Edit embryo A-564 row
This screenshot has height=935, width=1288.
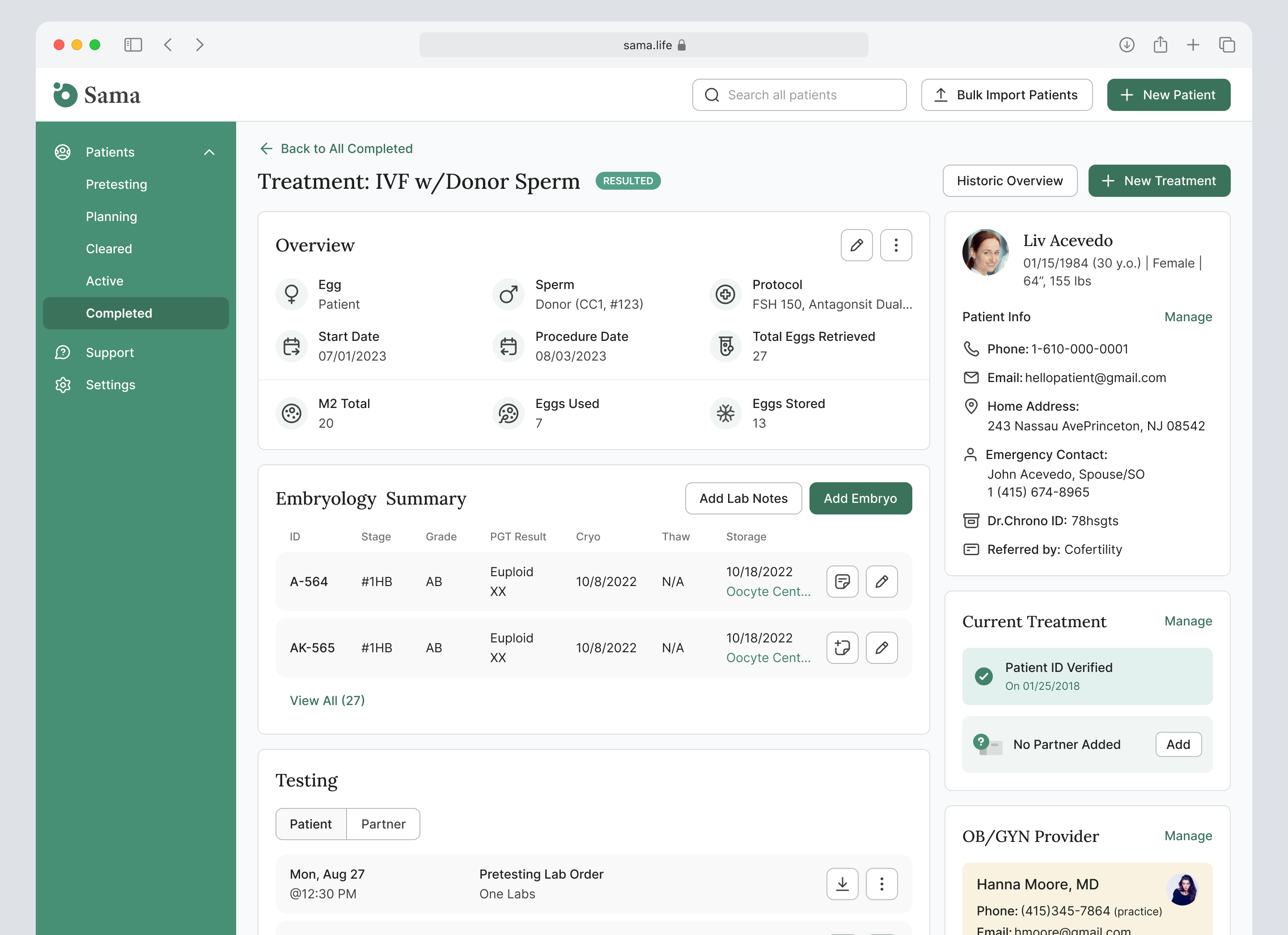click(881, 582)
